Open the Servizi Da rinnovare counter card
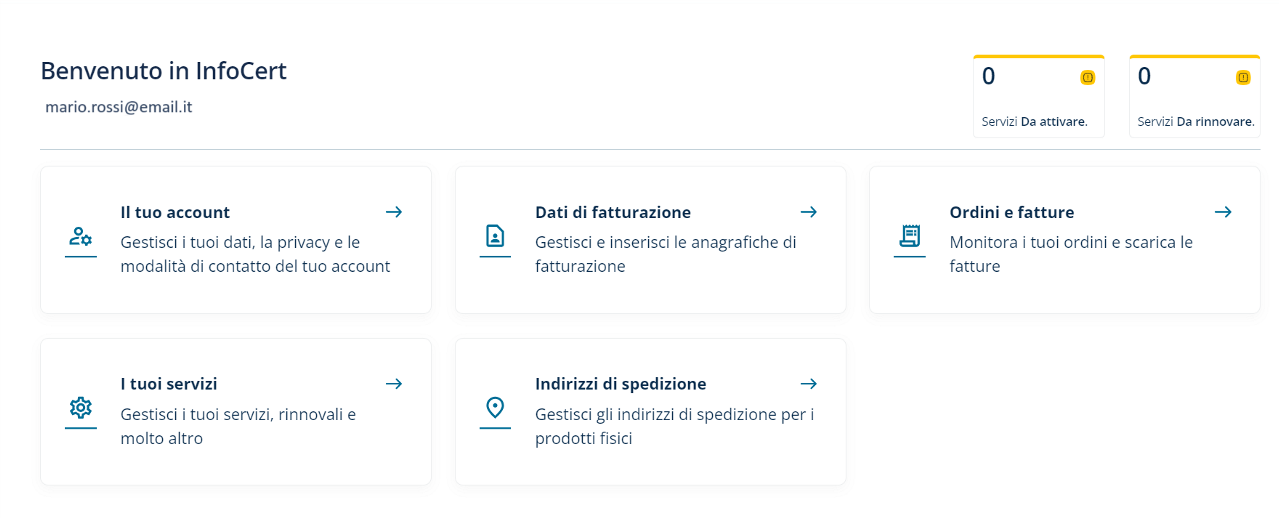Image resolution: width=1280 pixels, height=518 pixels. [x=1194, y=97]
